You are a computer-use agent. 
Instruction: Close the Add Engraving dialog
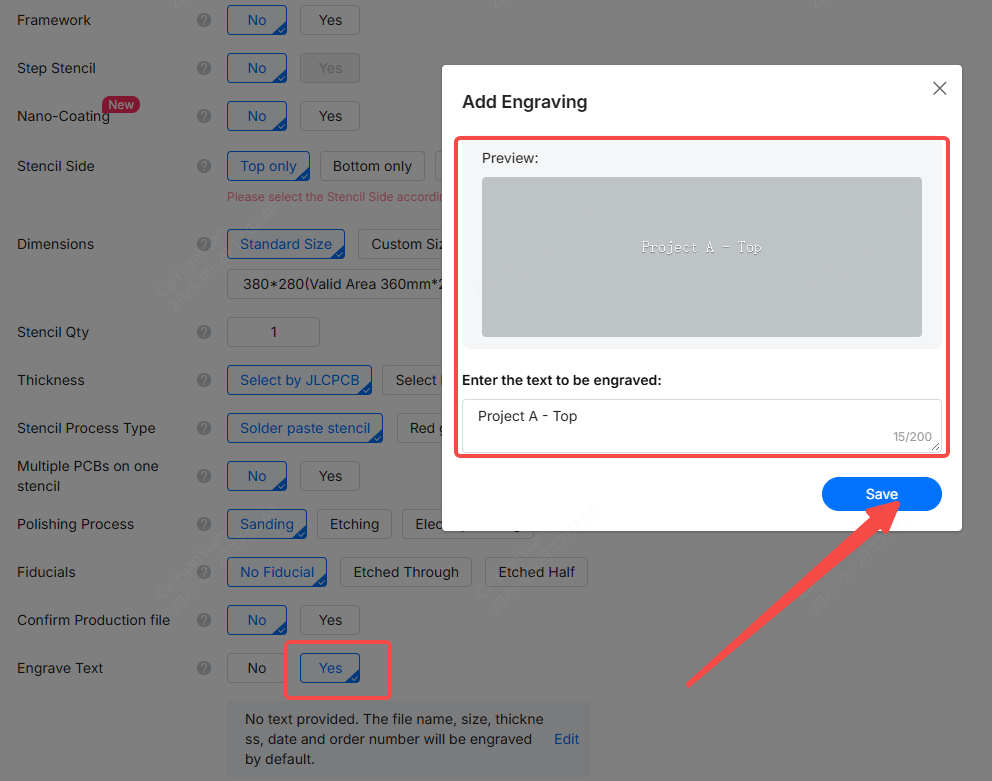point(939,89)
